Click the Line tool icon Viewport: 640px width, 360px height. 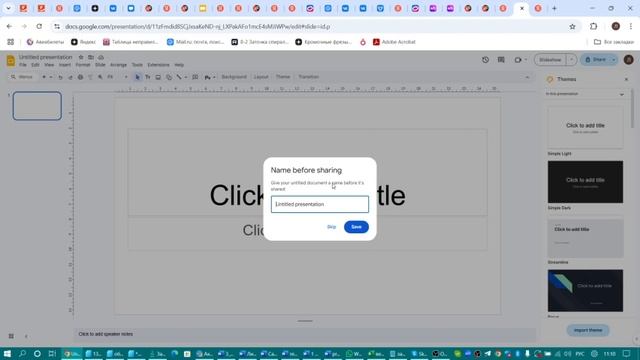[x=179, y=77]
